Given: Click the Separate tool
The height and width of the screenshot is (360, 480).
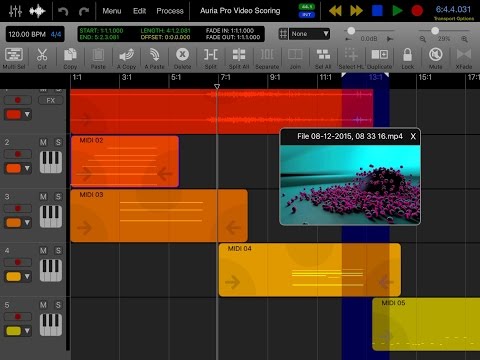Looking at the screenshot, I should pyautogui.click(x=267, y=58).
